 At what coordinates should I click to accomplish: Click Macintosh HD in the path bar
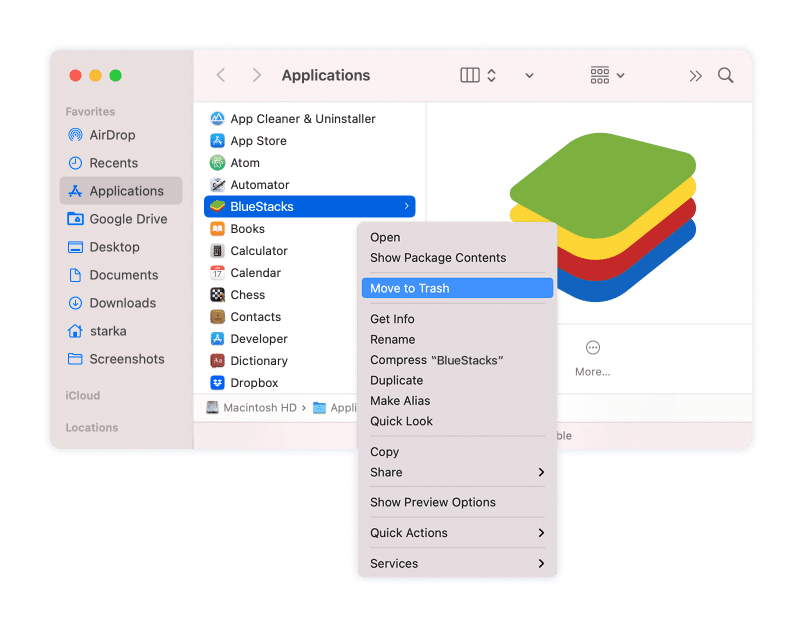pos(254,408)
